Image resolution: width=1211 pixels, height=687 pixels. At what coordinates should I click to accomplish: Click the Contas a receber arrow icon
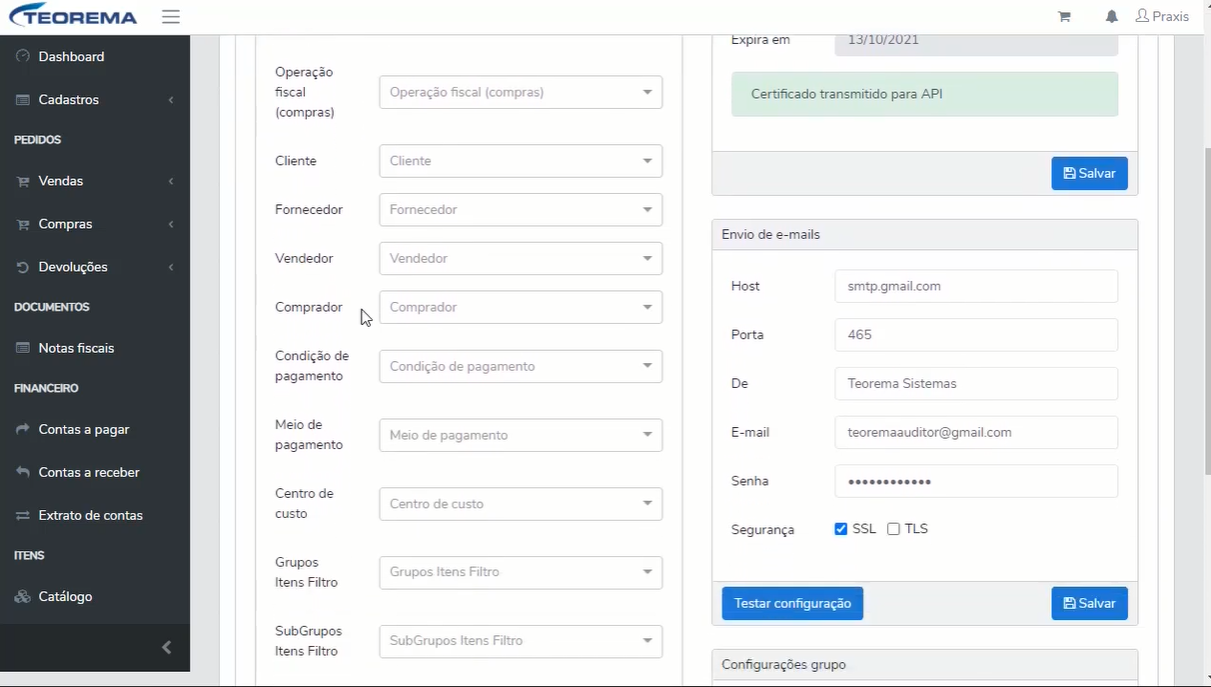(23, 473)
